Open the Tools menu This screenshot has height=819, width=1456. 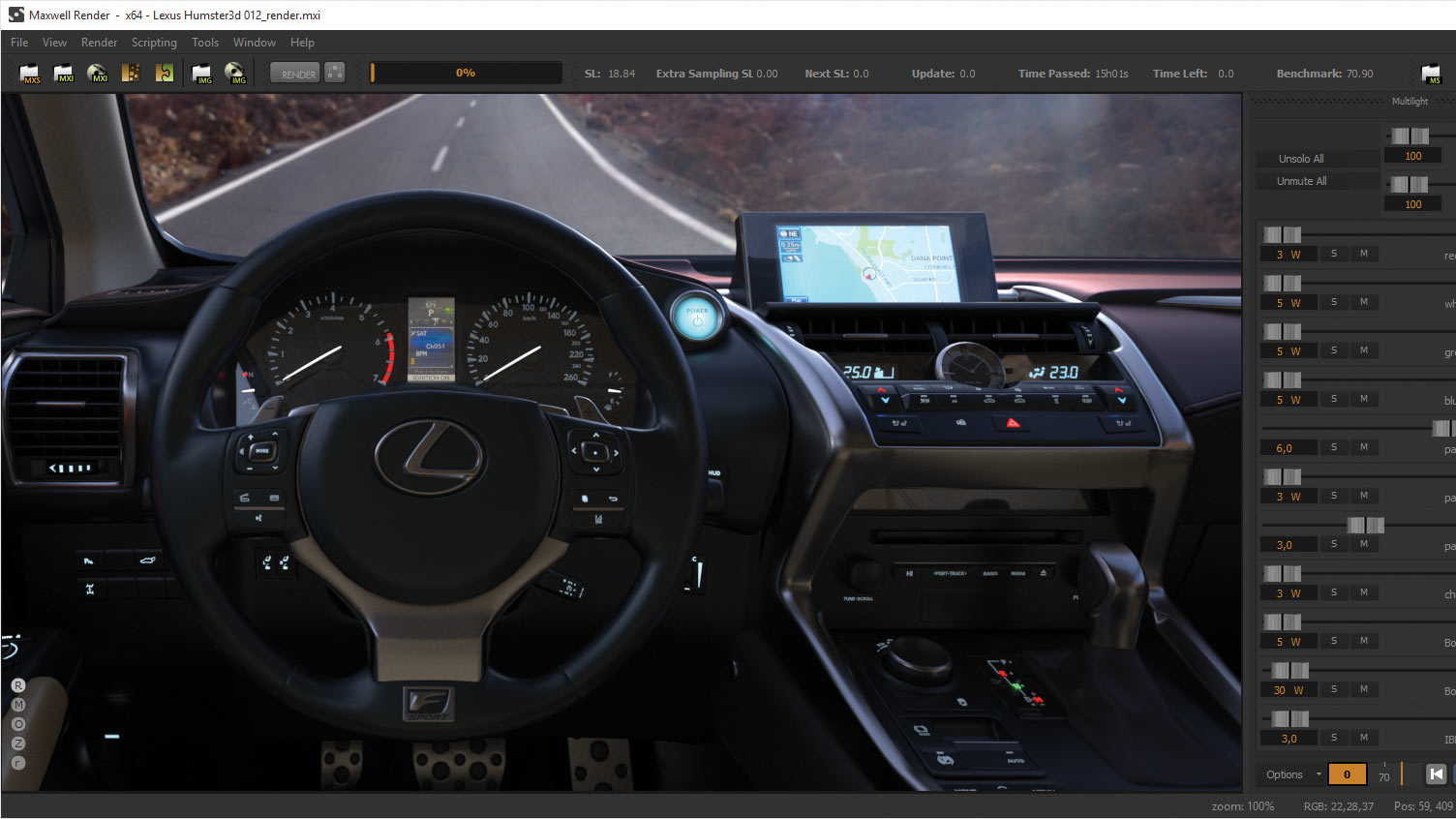pyautogui.click(x=205, y=43)
